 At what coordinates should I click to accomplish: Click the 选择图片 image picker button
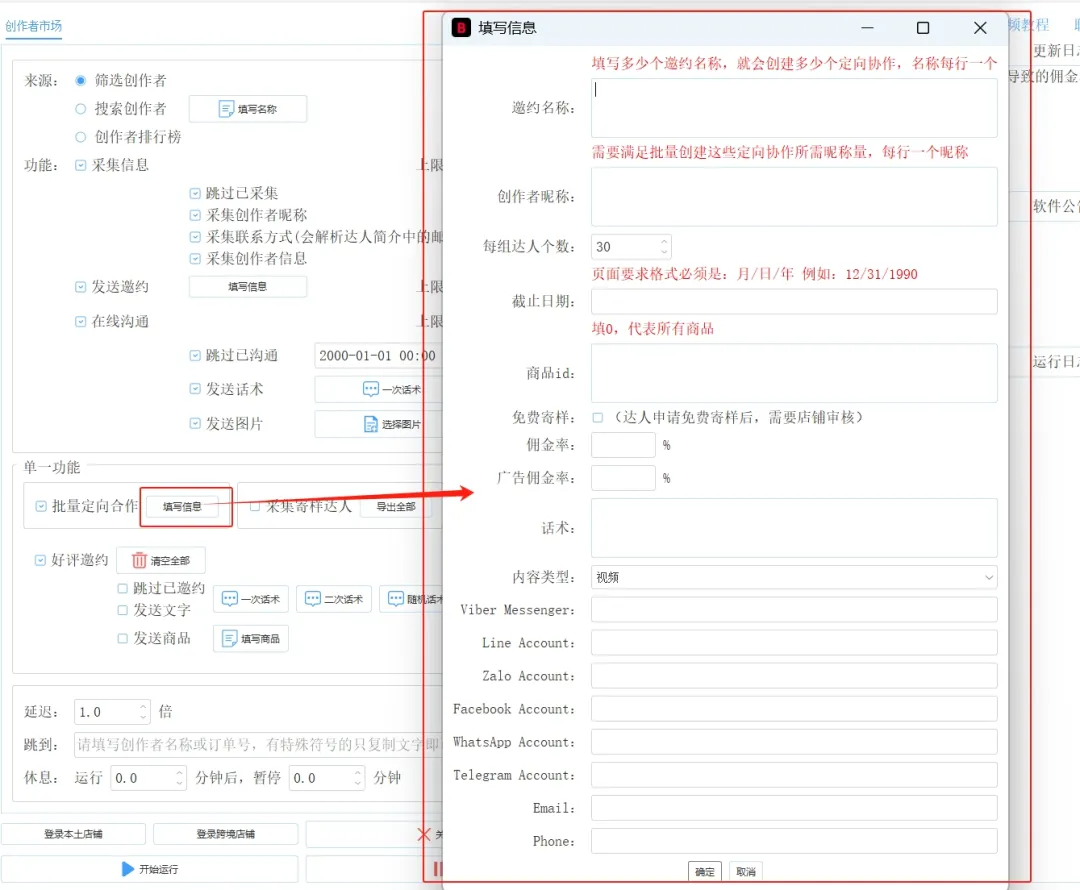377,424
